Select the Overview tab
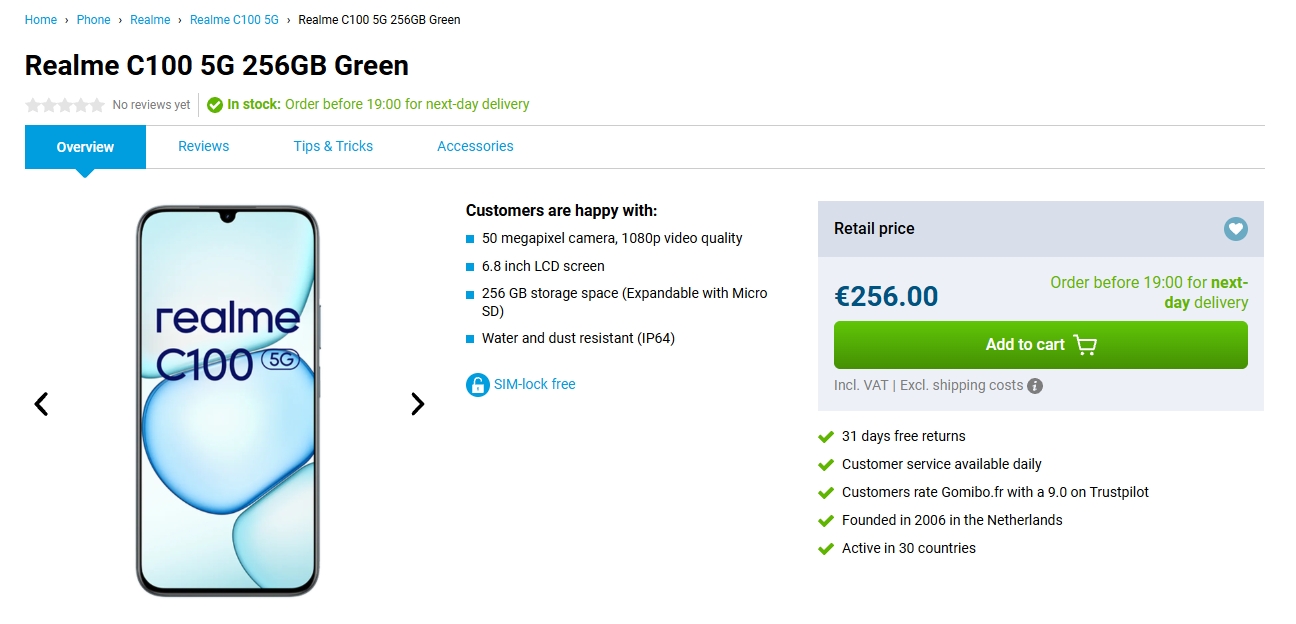Image resolution: width=1296 pixels, height=624 pixels. tap(85, 147)
